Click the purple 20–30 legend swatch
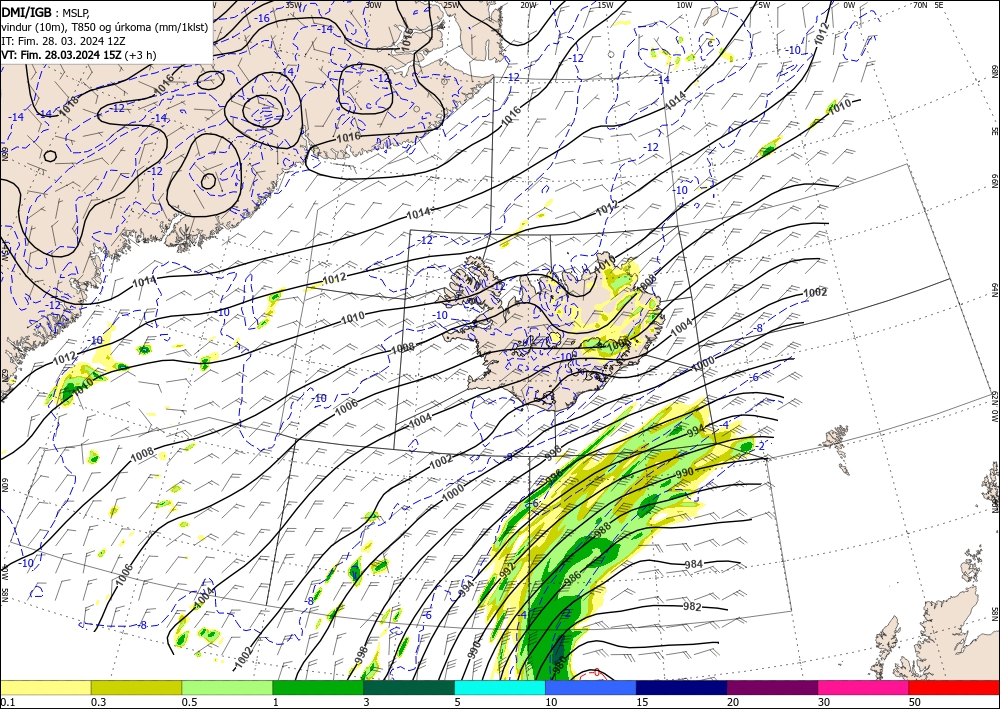1000x709 pixels. pyautogui.click(x=772, y=687)
